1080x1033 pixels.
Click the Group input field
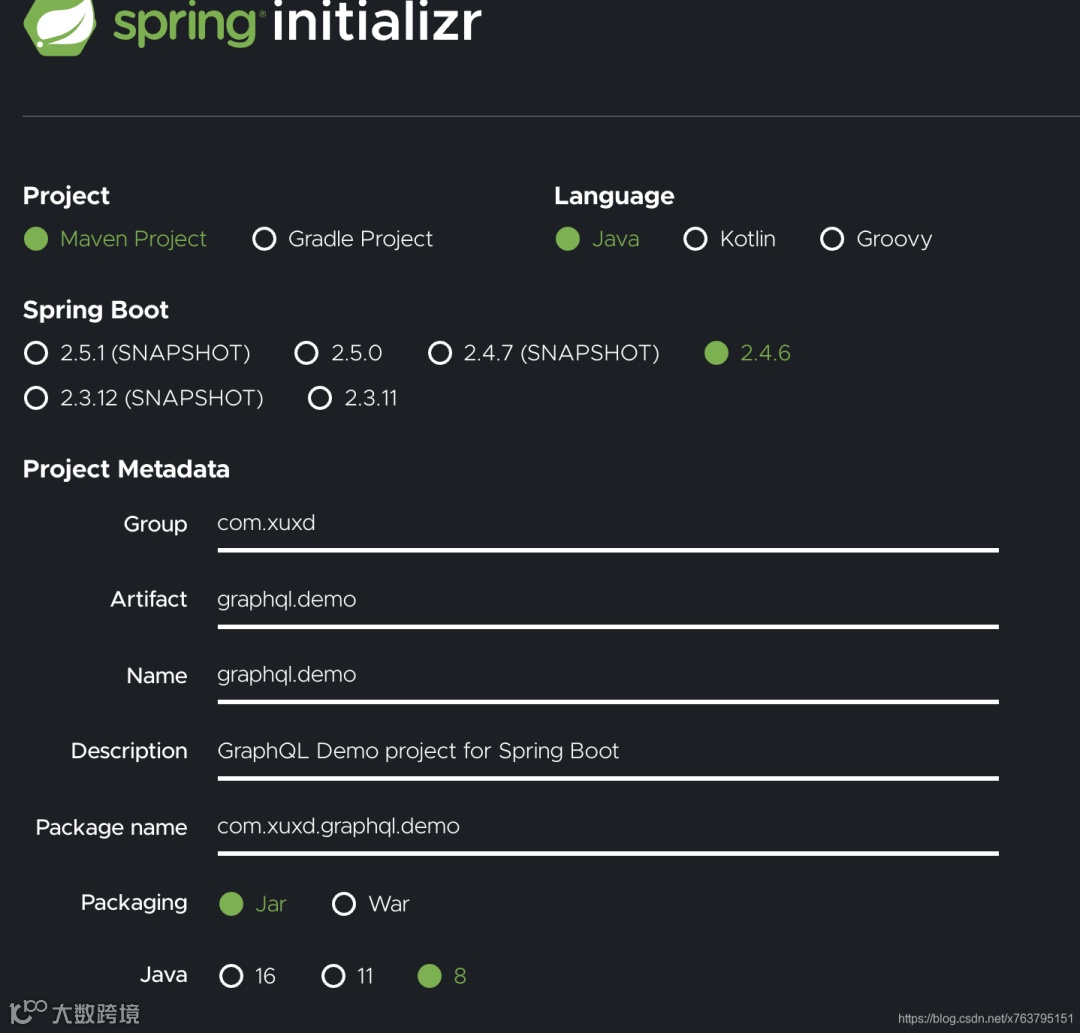pos(607,524)
